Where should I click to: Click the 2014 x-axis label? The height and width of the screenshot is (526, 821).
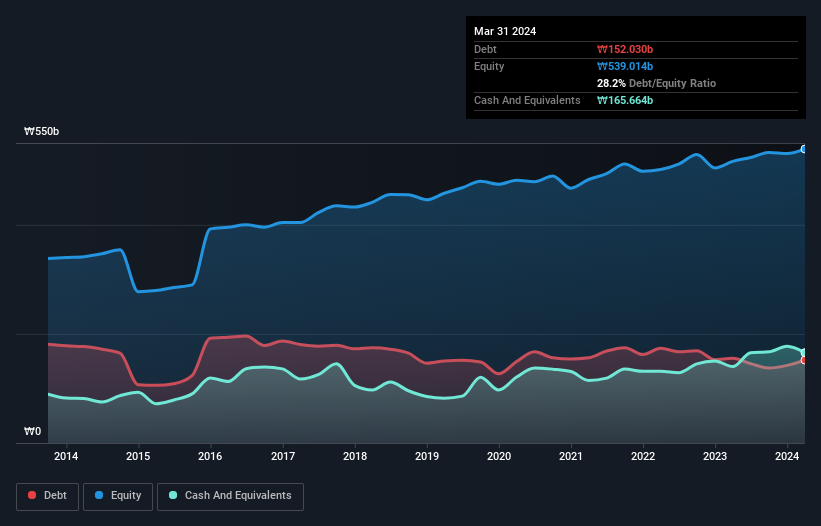click(x=66, y=456)
